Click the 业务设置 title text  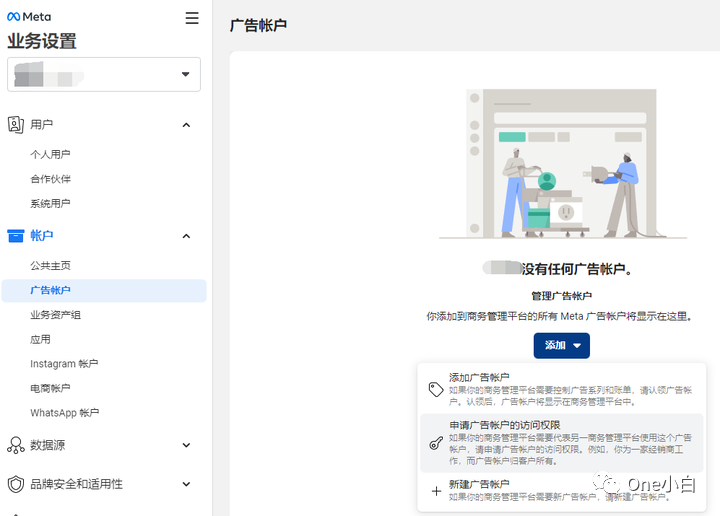pyautogui.click(x=42, y=41)
